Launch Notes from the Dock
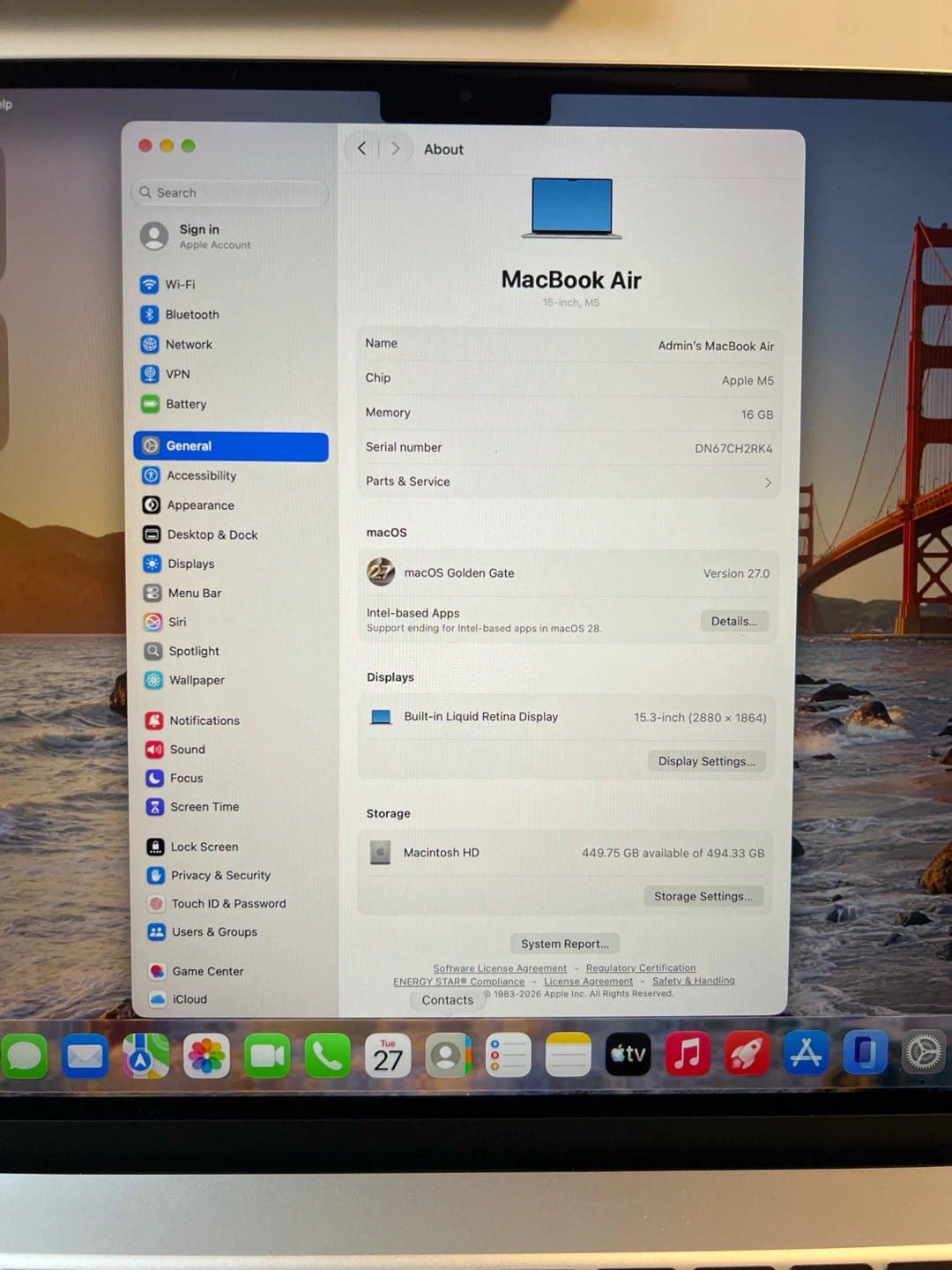Image resolution: width=952 pixels, height=1270 pixels. (x=568, y=1055)
